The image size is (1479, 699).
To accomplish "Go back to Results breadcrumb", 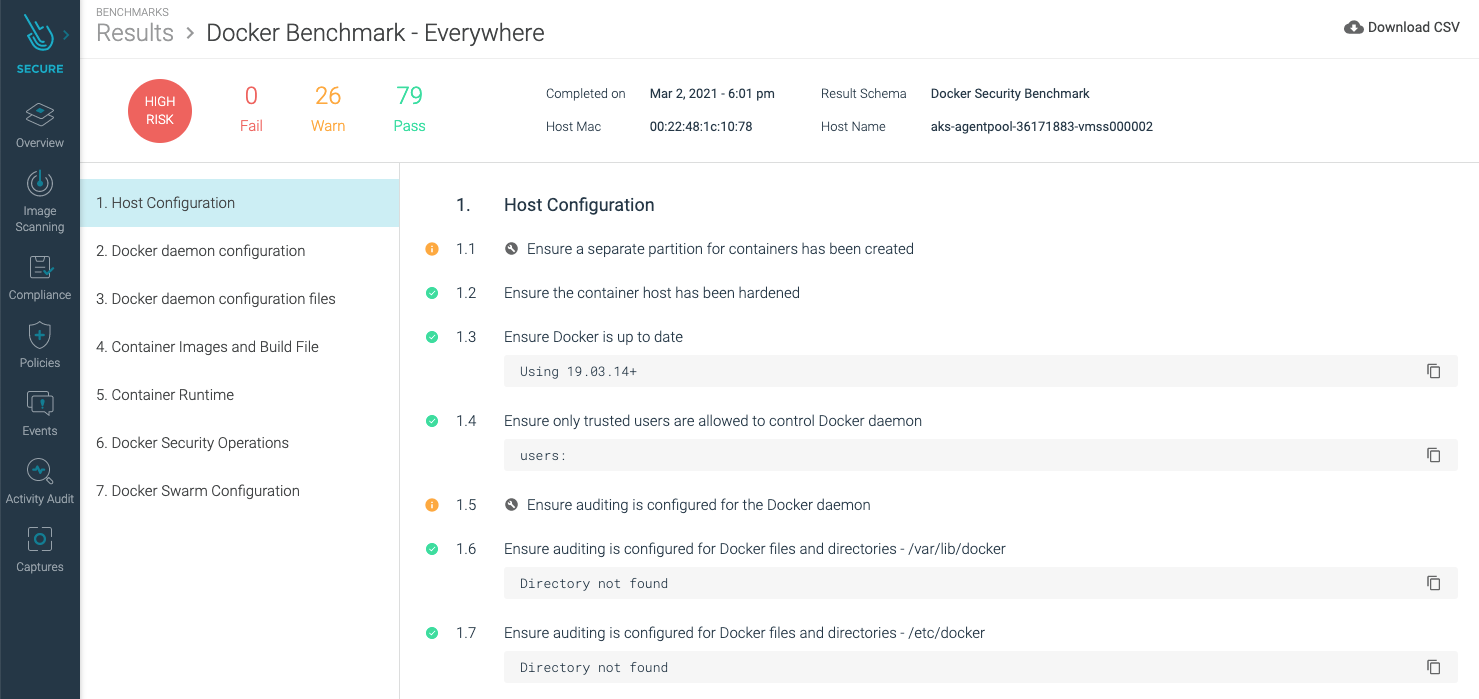I will click(x=135, y=33).
